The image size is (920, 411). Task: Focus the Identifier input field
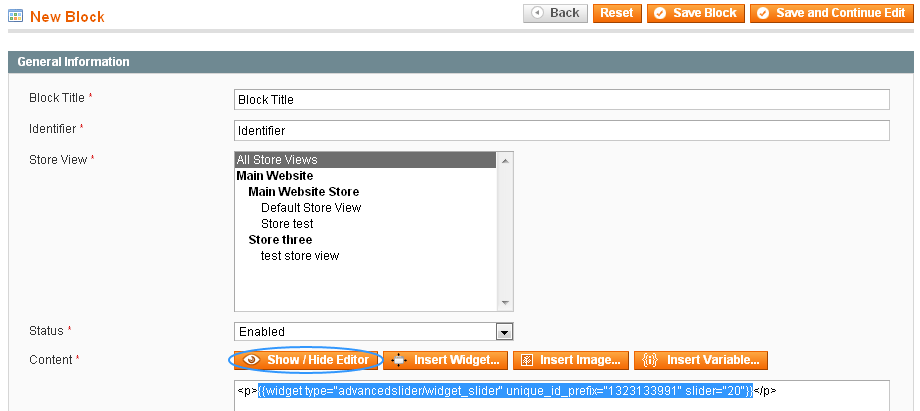(x=562, y=130)
